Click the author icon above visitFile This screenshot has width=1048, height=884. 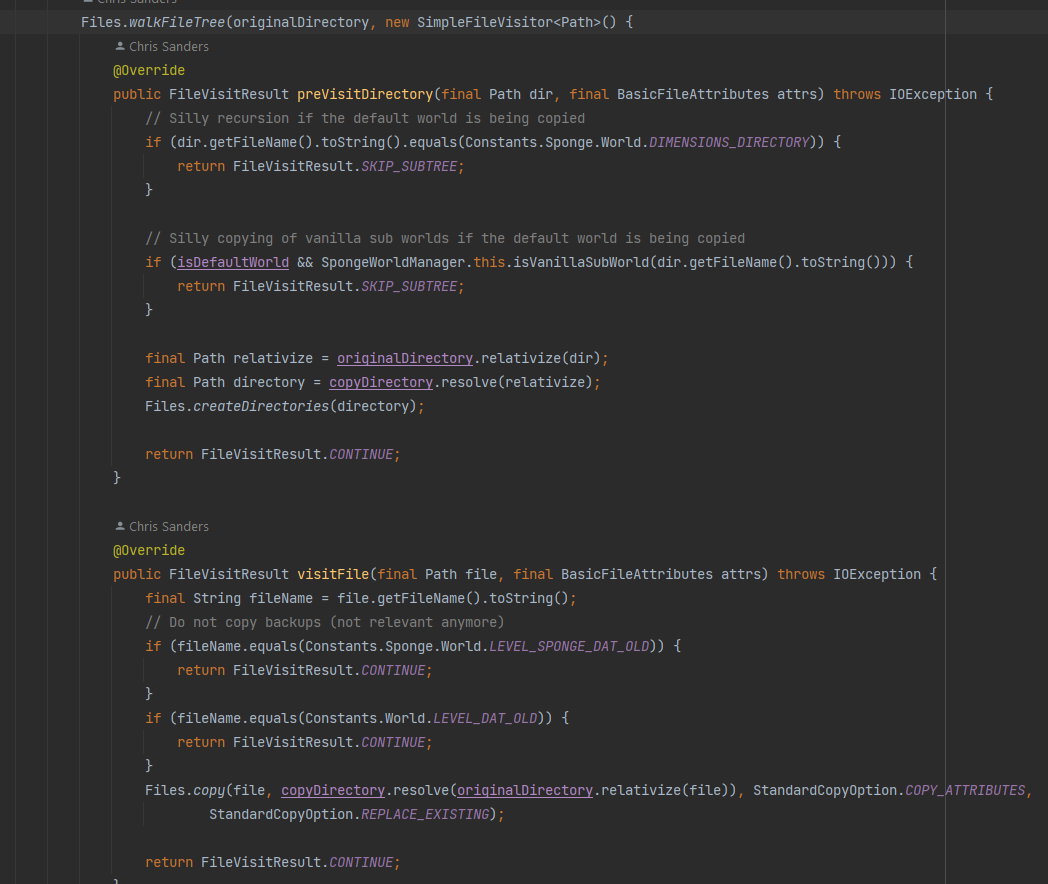click(x=120, y=526)
